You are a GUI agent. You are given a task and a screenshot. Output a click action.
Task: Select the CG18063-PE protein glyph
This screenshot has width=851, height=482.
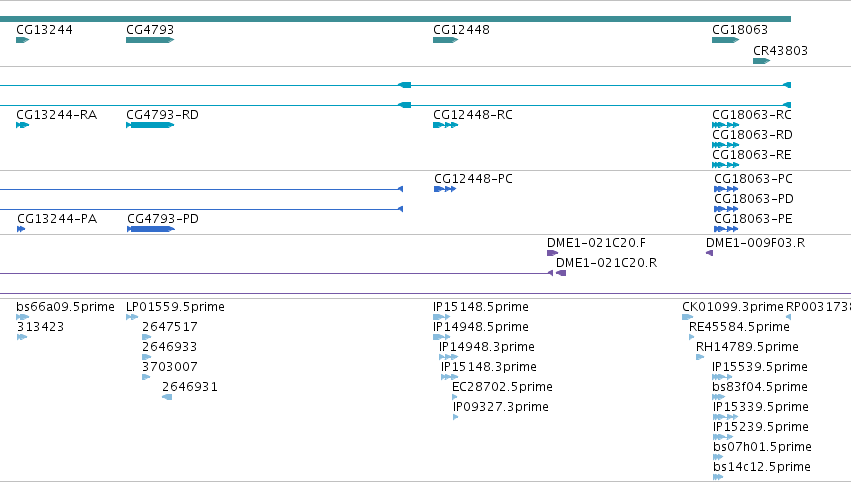(x=726, y=229)
